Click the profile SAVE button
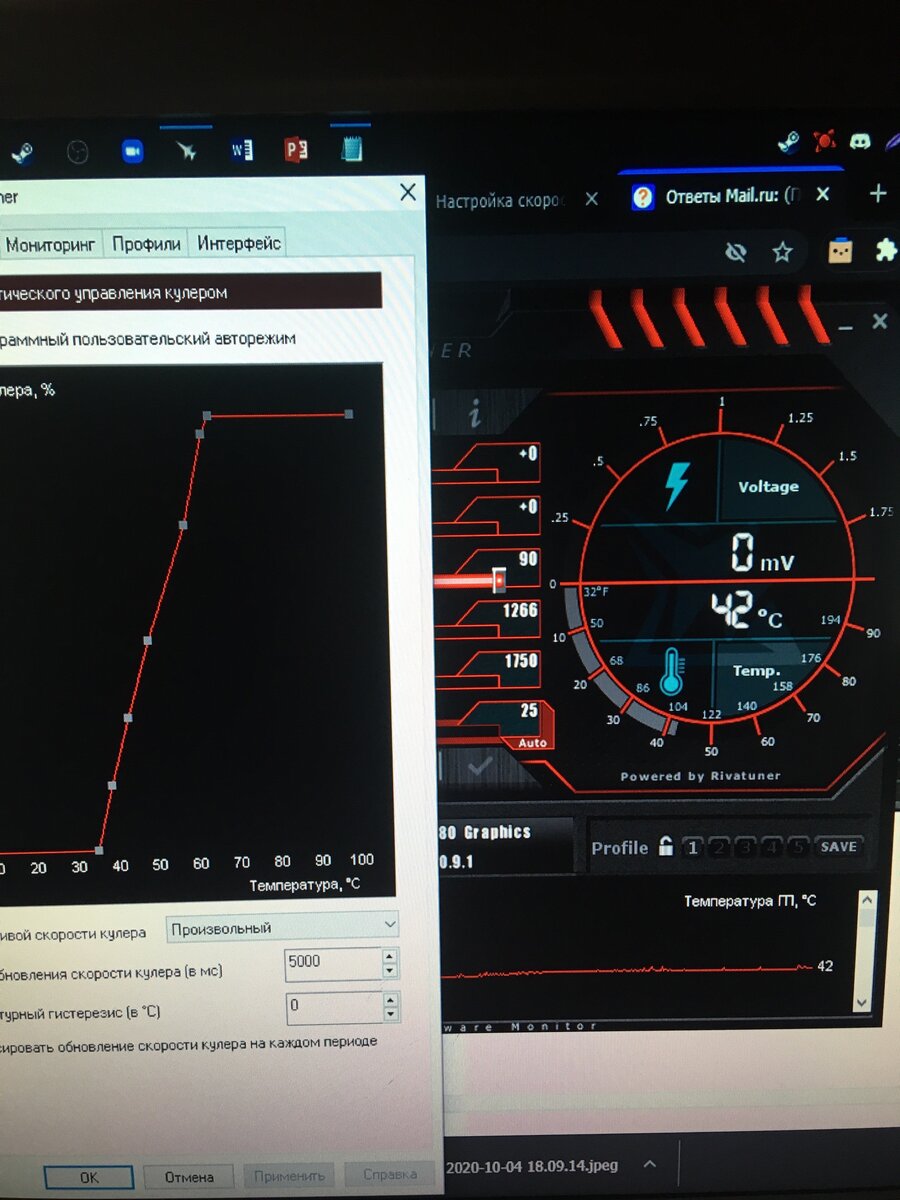 [838, 846]
